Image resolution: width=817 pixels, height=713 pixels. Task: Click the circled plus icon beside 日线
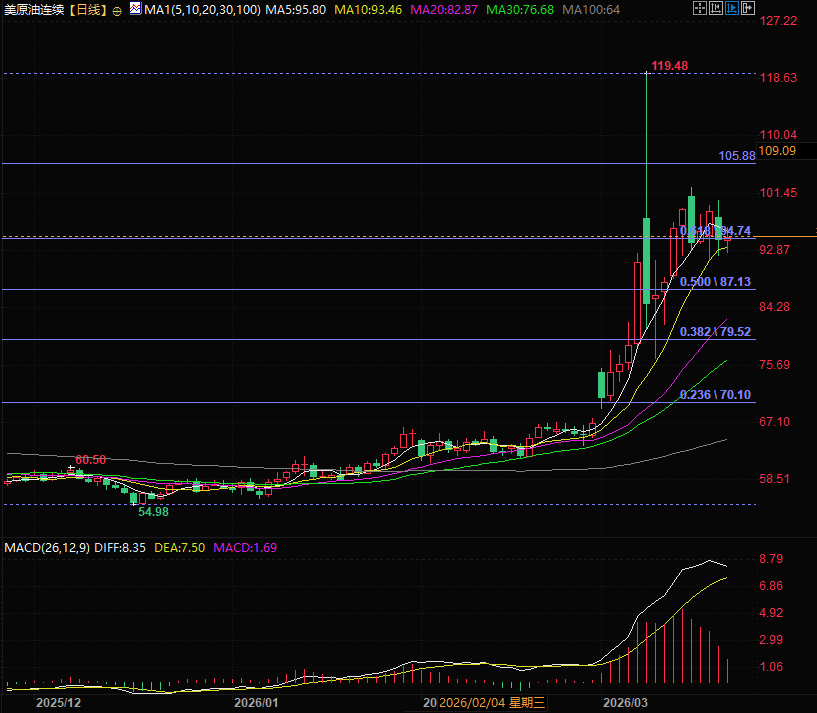(x=117, y=11)
